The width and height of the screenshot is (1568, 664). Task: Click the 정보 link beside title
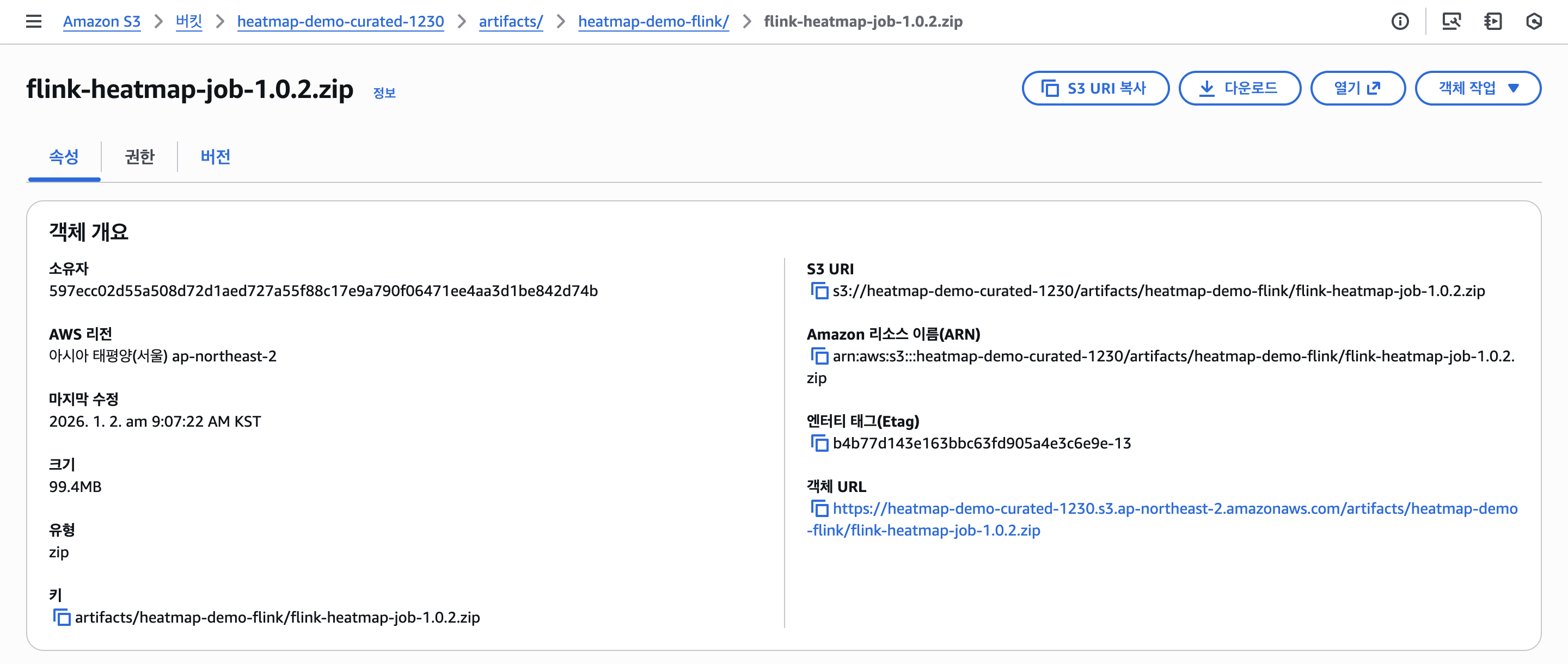(x=384, y=93)
